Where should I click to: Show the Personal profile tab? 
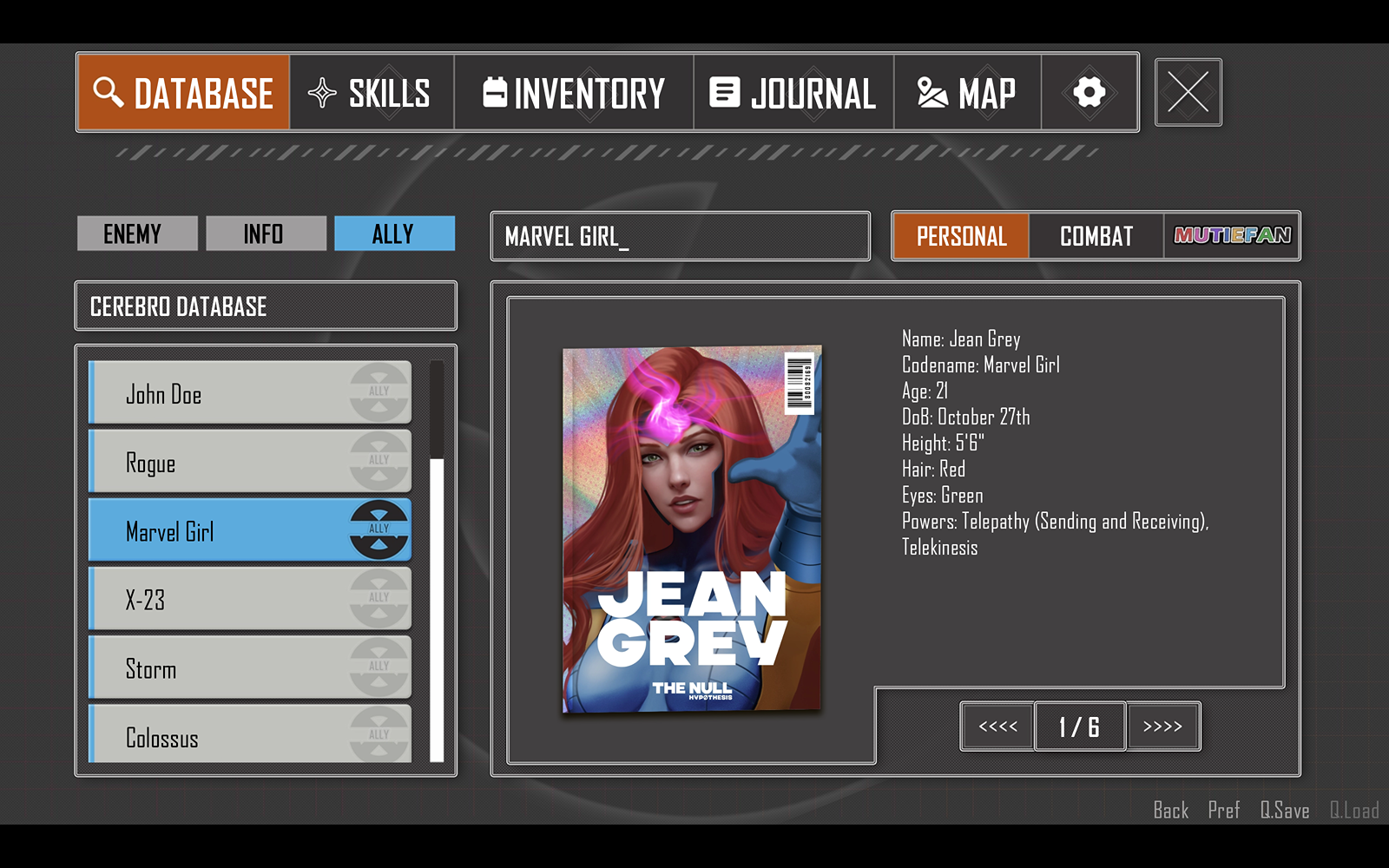[x=961, y=236]
